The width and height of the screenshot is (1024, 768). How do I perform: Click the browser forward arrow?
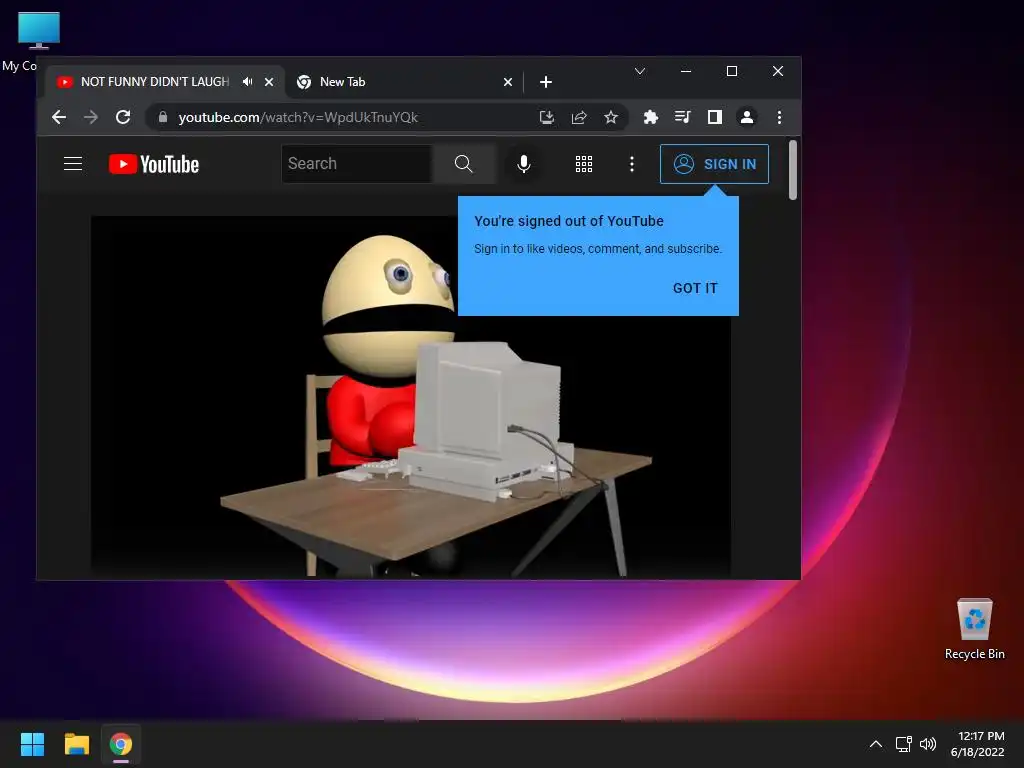pyautogui.click(x=91, y=118)
